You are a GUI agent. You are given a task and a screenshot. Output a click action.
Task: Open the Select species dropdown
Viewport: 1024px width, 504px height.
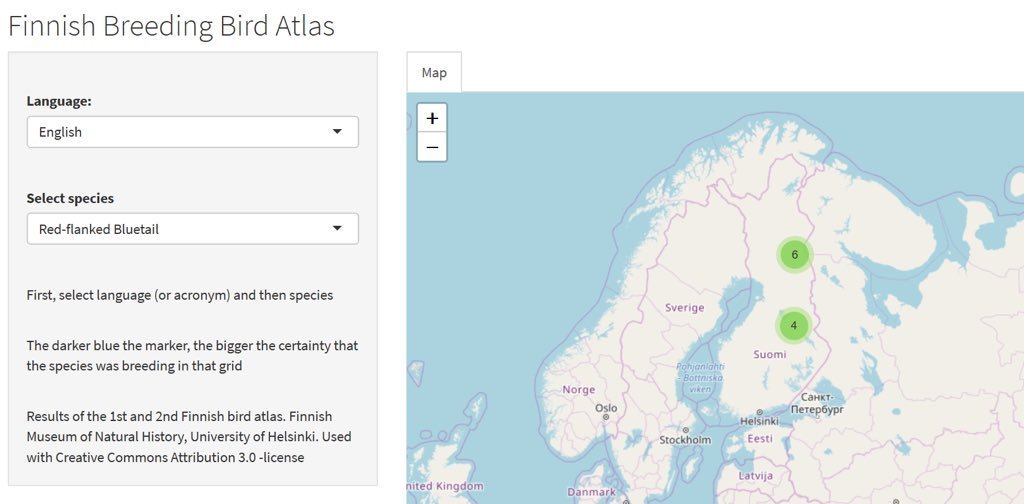[192, 229]
